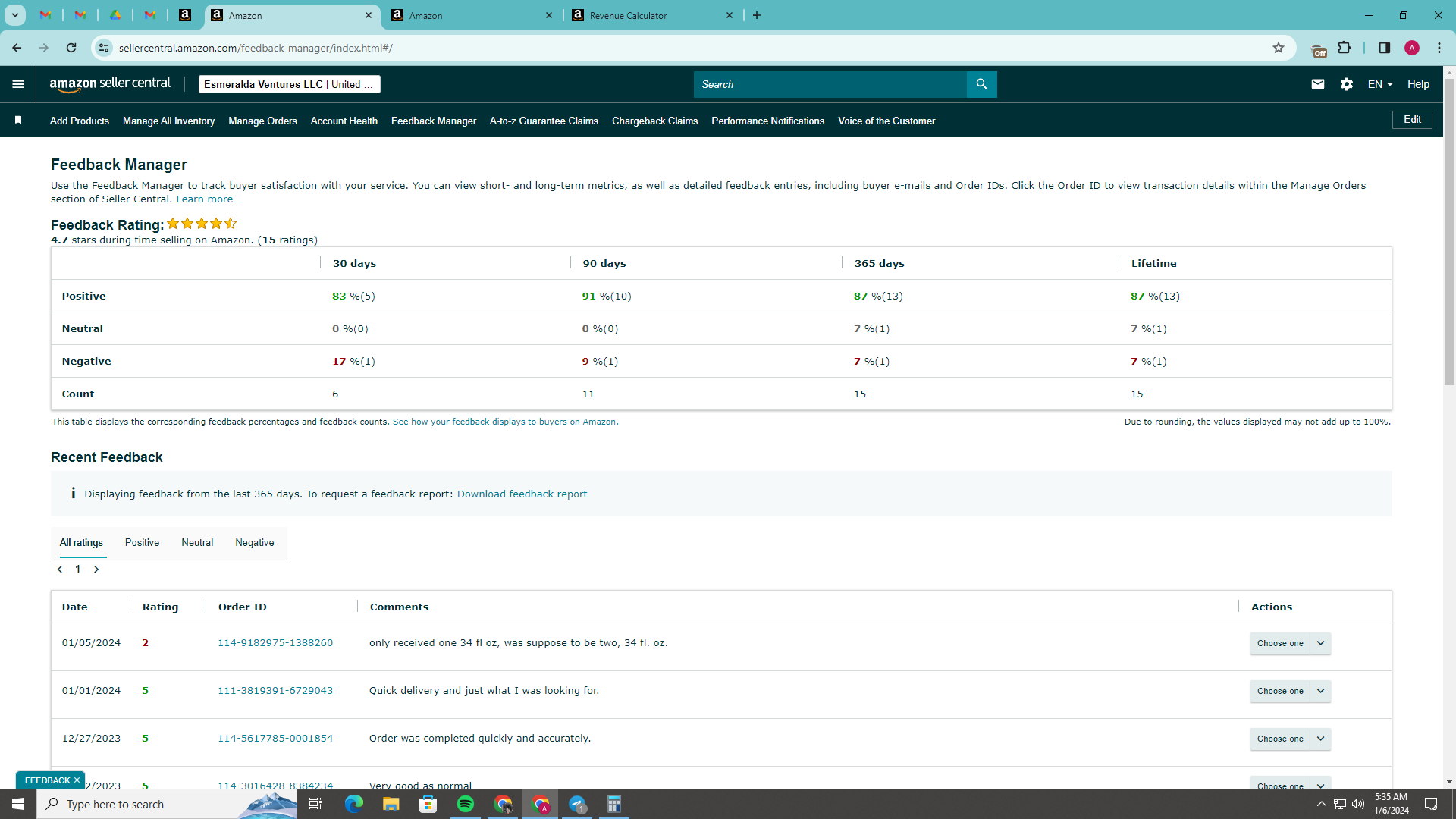This screenshot has width=1456, height=819.
Task: Click the search magnifier button
Action: 981,84
